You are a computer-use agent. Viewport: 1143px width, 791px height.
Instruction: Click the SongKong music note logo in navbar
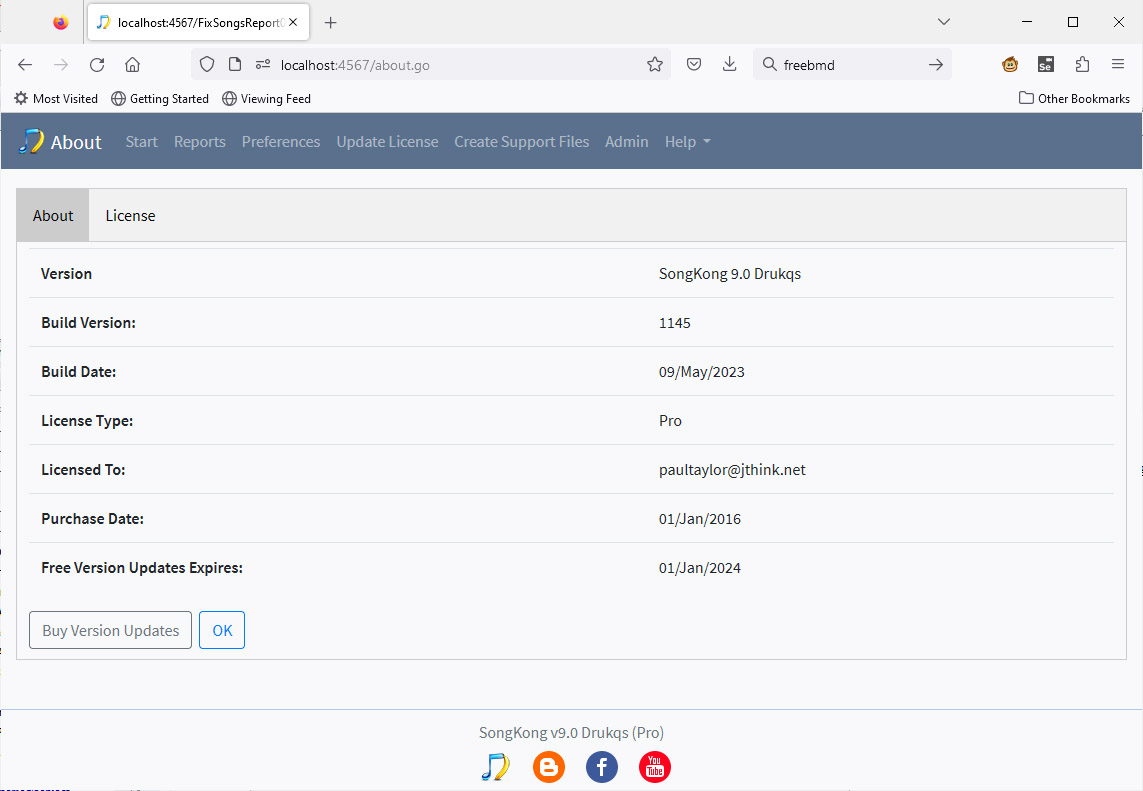click(x=31, y=141)
